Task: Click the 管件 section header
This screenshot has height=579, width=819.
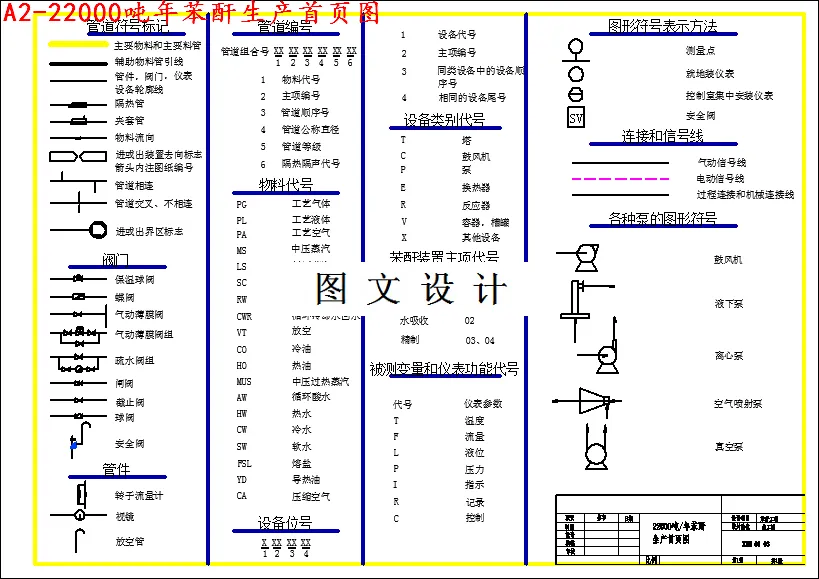Action: click(x=116, y=467)
